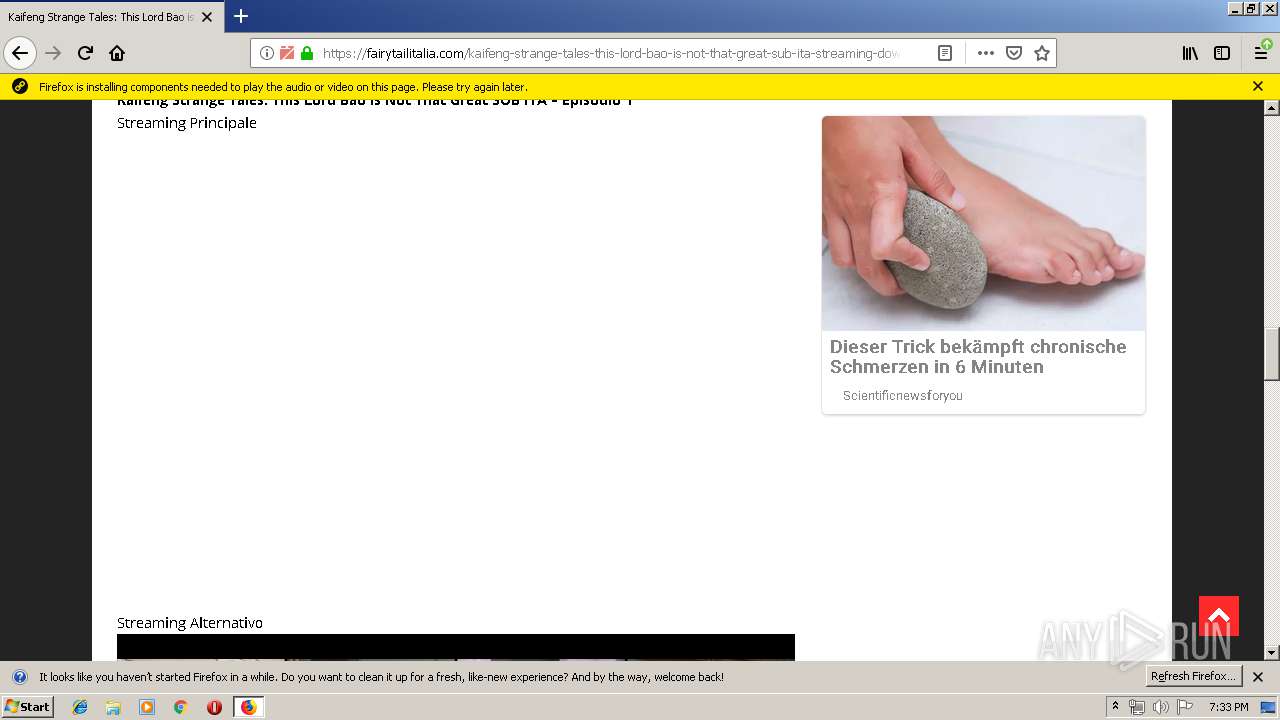The image size is (1280, 720).
Task: Close the Kaifeng Strange Tales tab
Action: (207, 17)
